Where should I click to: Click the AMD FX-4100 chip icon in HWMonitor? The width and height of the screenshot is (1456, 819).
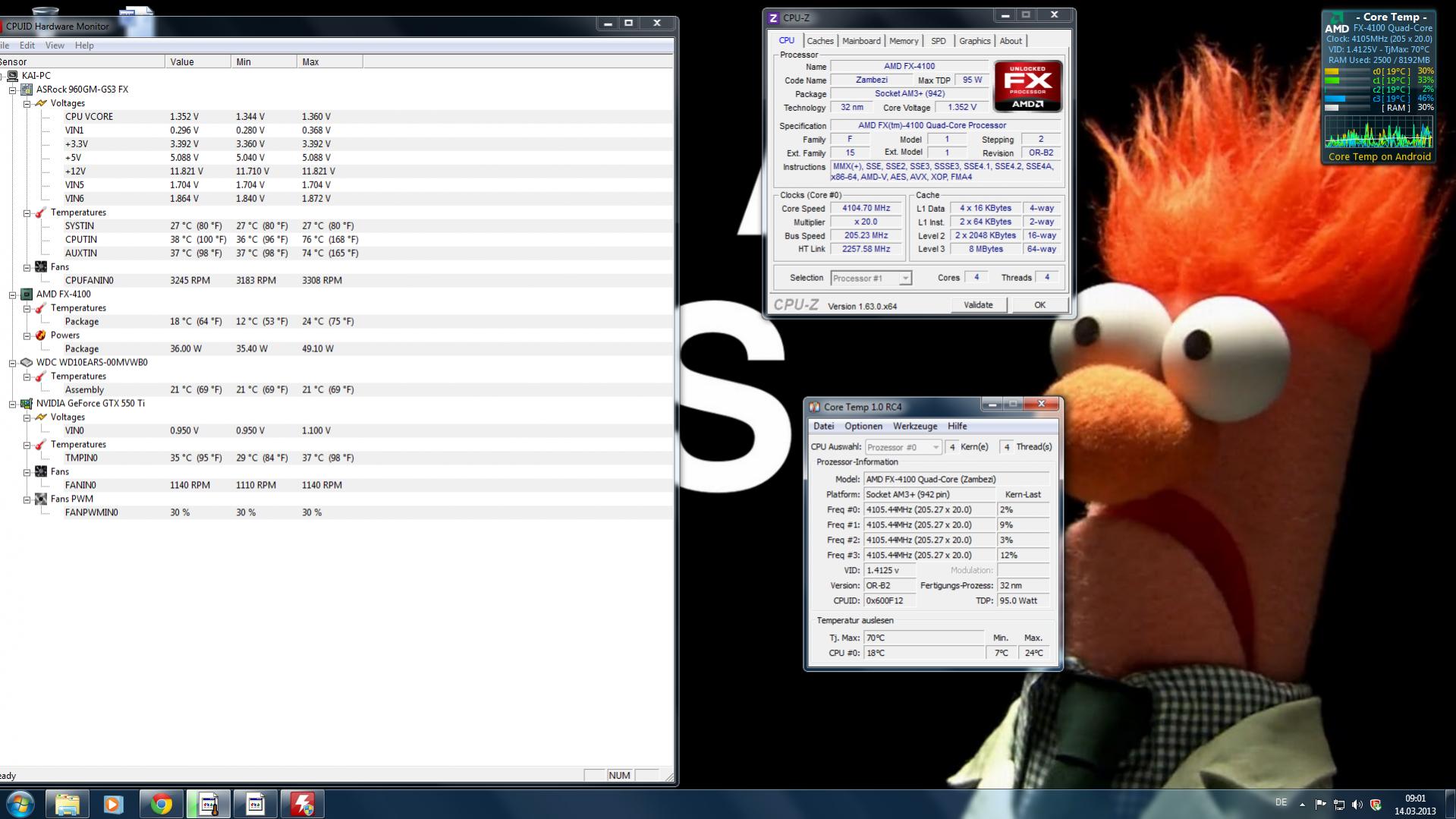click(x=27, y=295)
